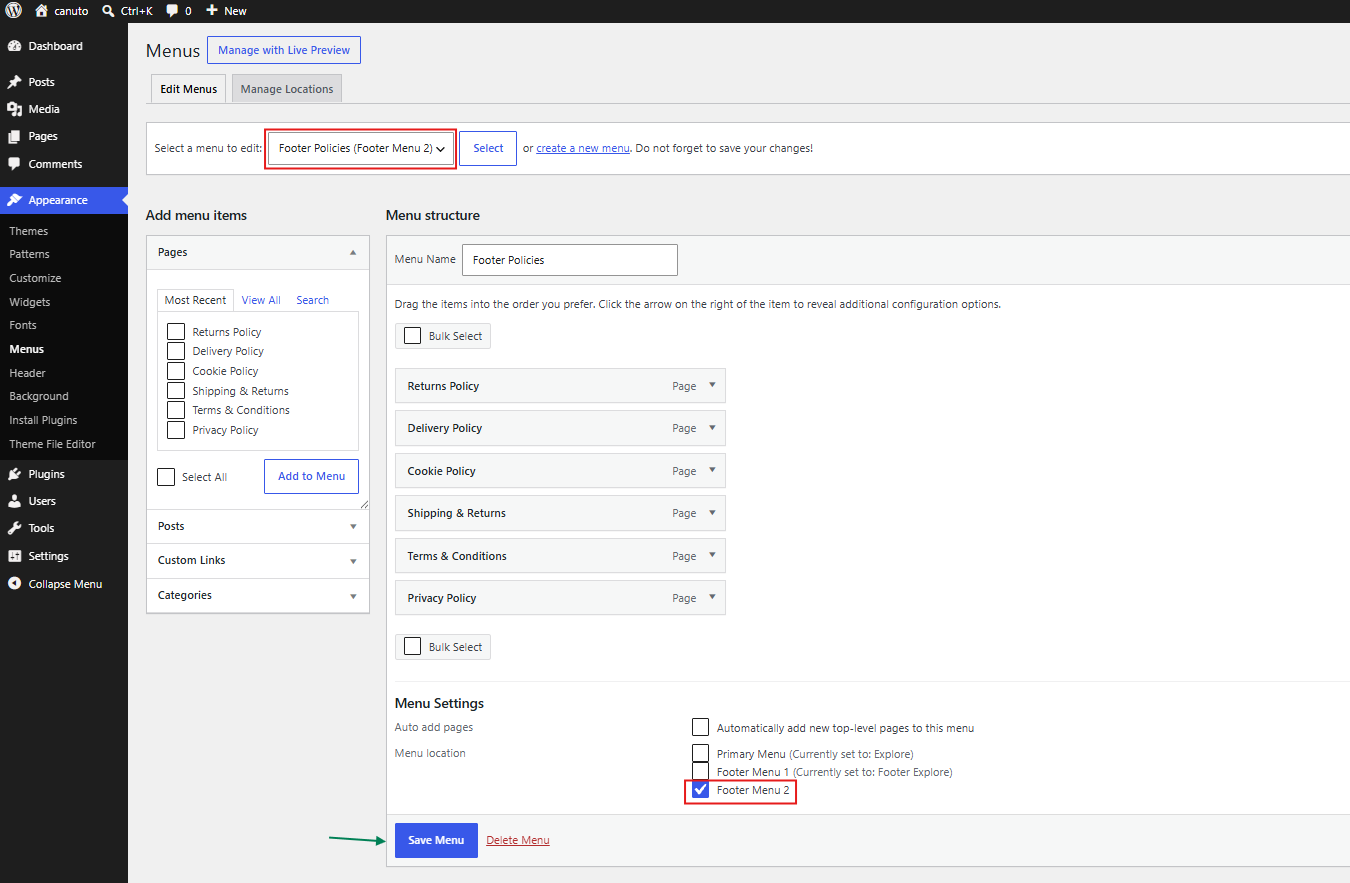
Task: Click the Pages icon in sidebar
Action: click(14, 136)
